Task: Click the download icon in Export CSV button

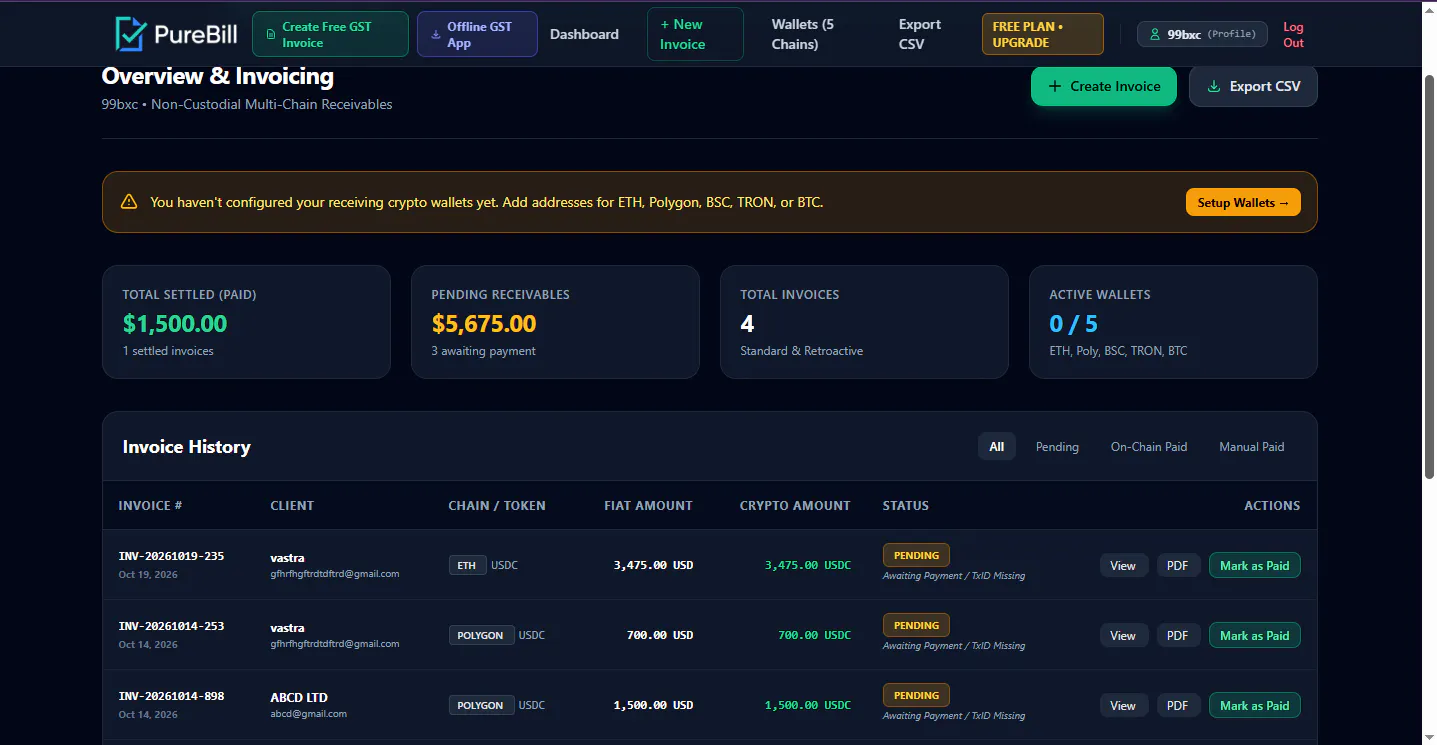Action: 1214,86
